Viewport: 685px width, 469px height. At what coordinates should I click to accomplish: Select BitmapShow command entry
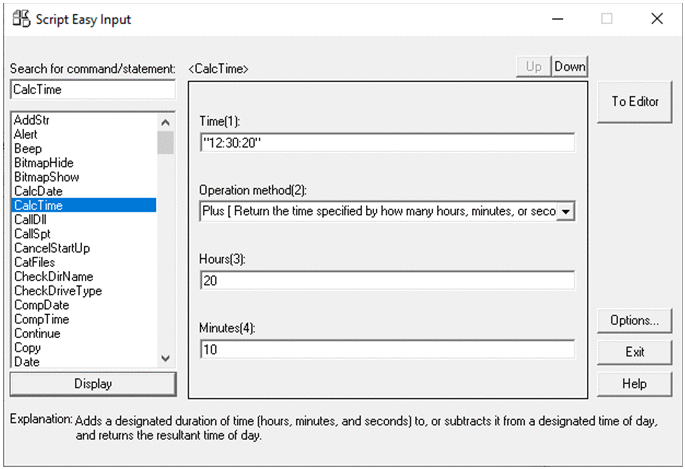pyautogui.click(x=46, y=177)
